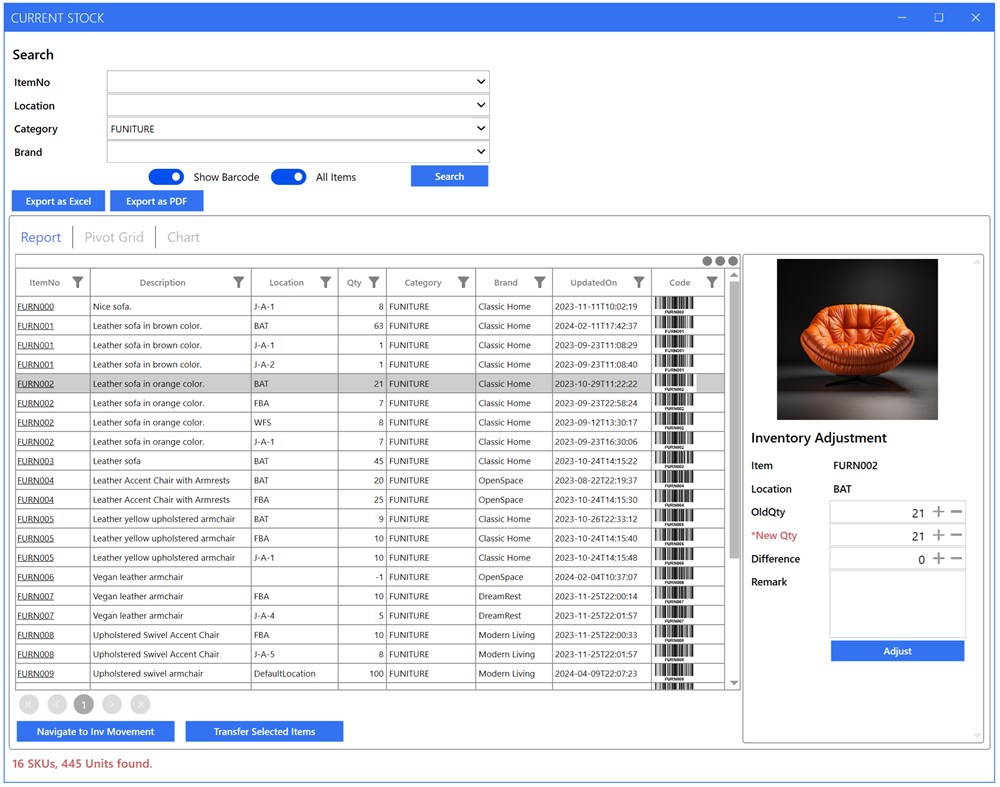Click the Adjust button

click(x=897, y=650)
